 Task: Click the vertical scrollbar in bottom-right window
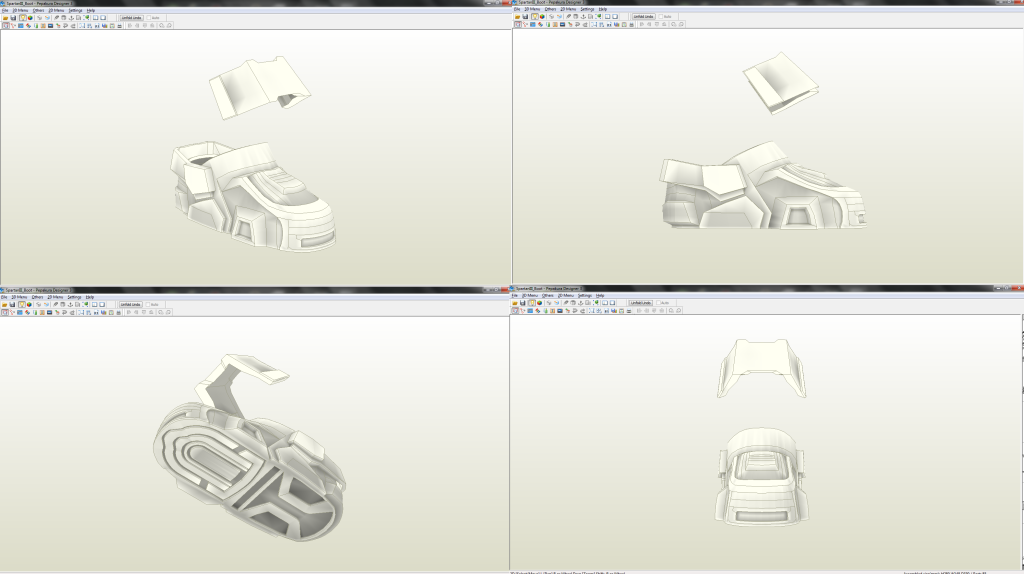[x=1020, y=440]
